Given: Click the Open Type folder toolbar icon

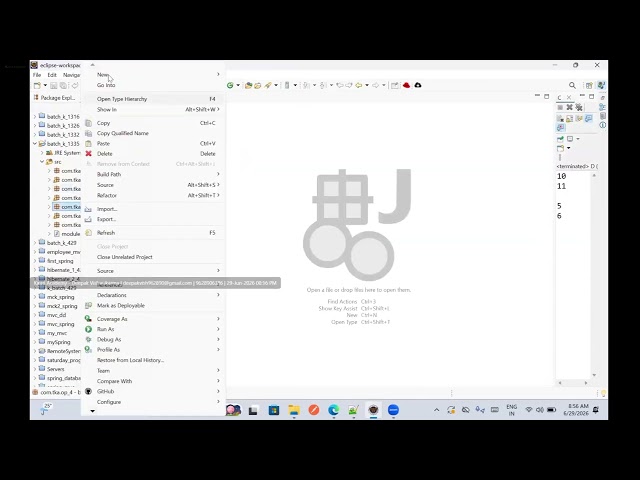Looking at the screenshot, I should 248,85.
